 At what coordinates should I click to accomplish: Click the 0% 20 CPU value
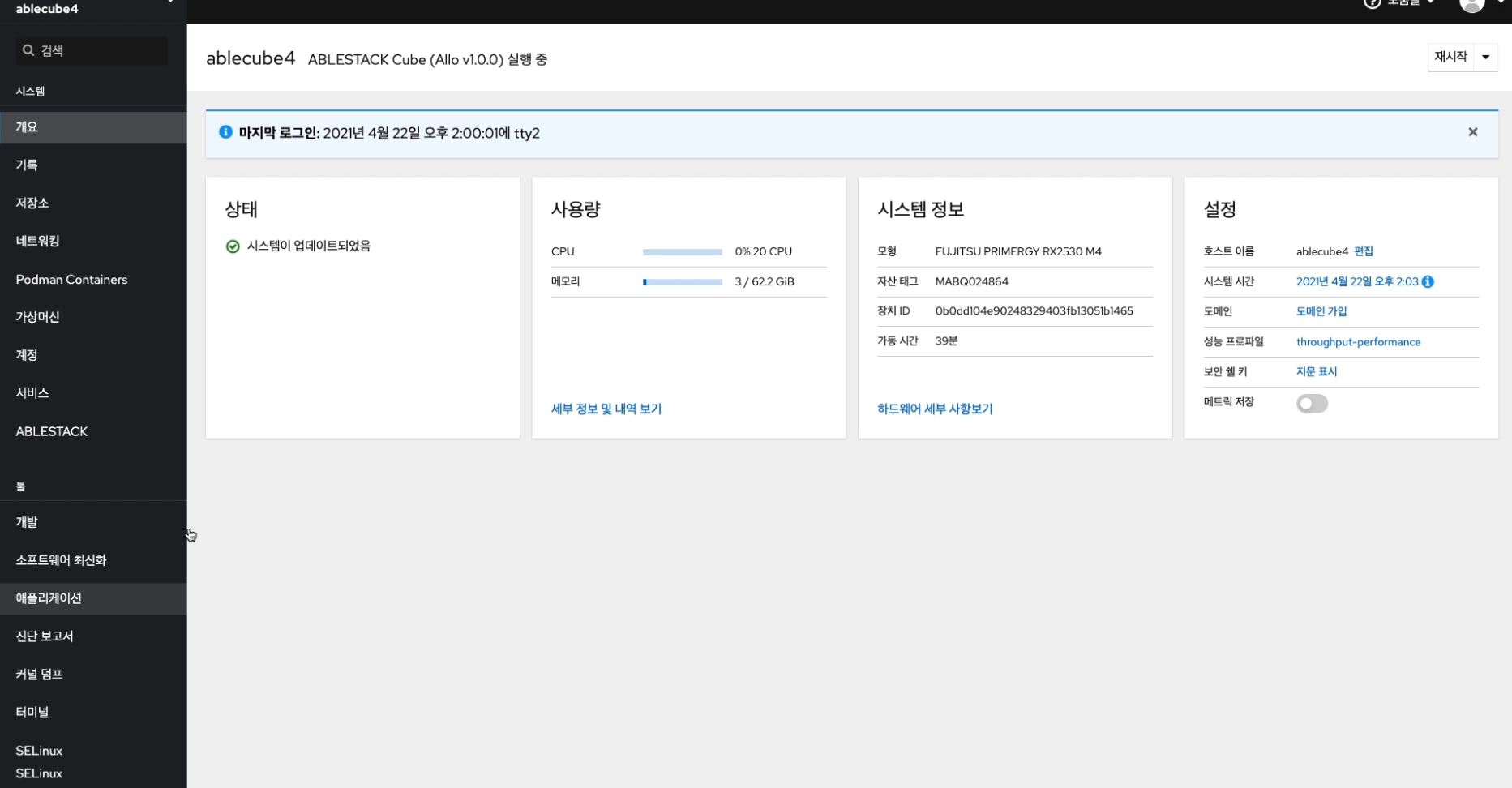pos(764,251)
